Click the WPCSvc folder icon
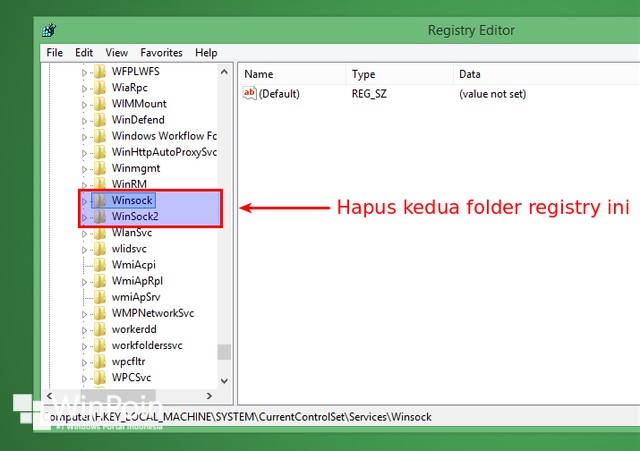The width and height of the screenshot is (640, 451). [x=100, y=378]
